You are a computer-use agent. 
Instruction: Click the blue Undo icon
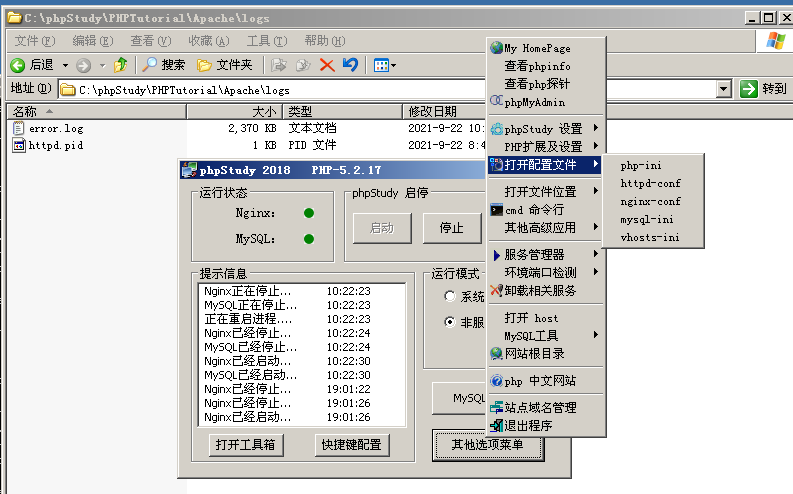pyautogui.click(x=350, y=65)
